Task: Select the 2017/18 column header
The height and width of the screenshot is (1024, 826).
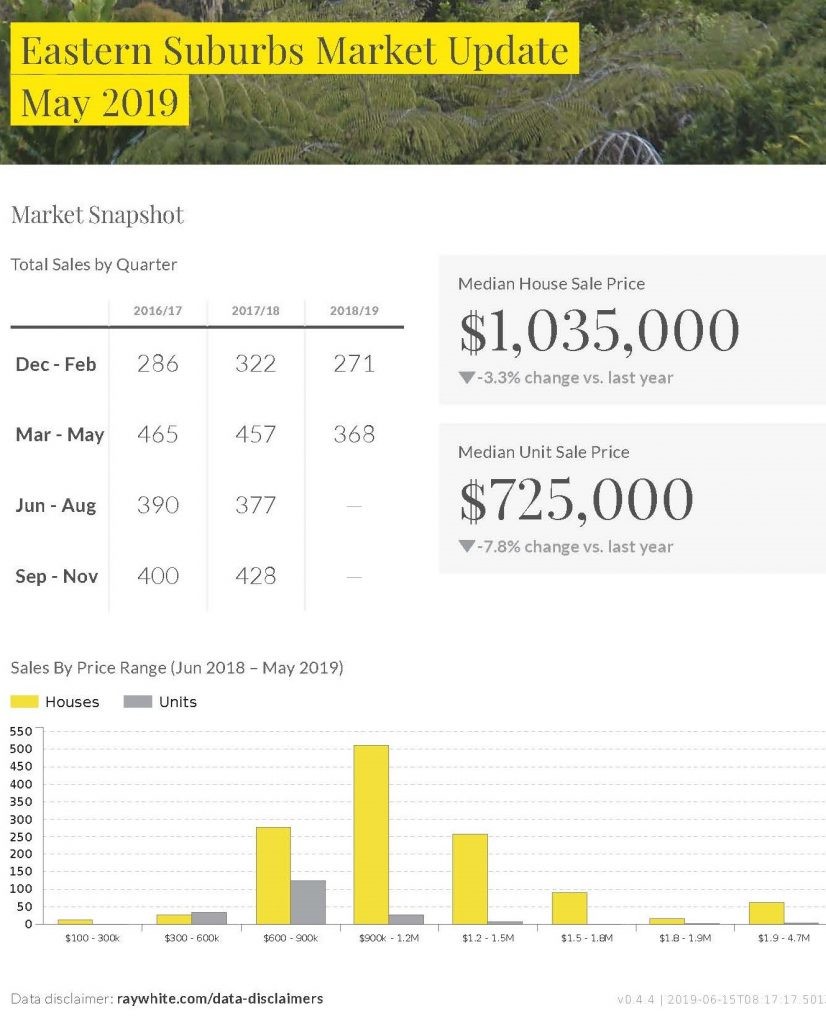Action: (255, 311)
